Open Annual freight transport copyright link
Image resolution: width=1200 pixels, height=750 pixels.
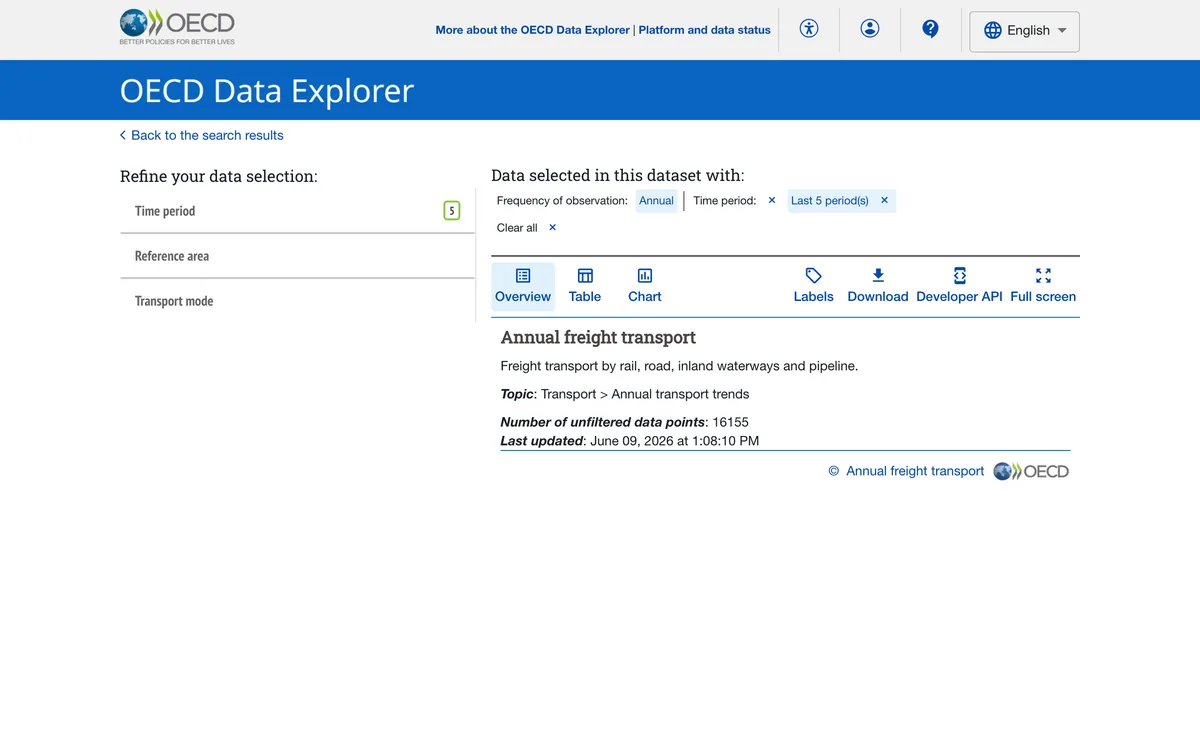click(x=915, y=471)
